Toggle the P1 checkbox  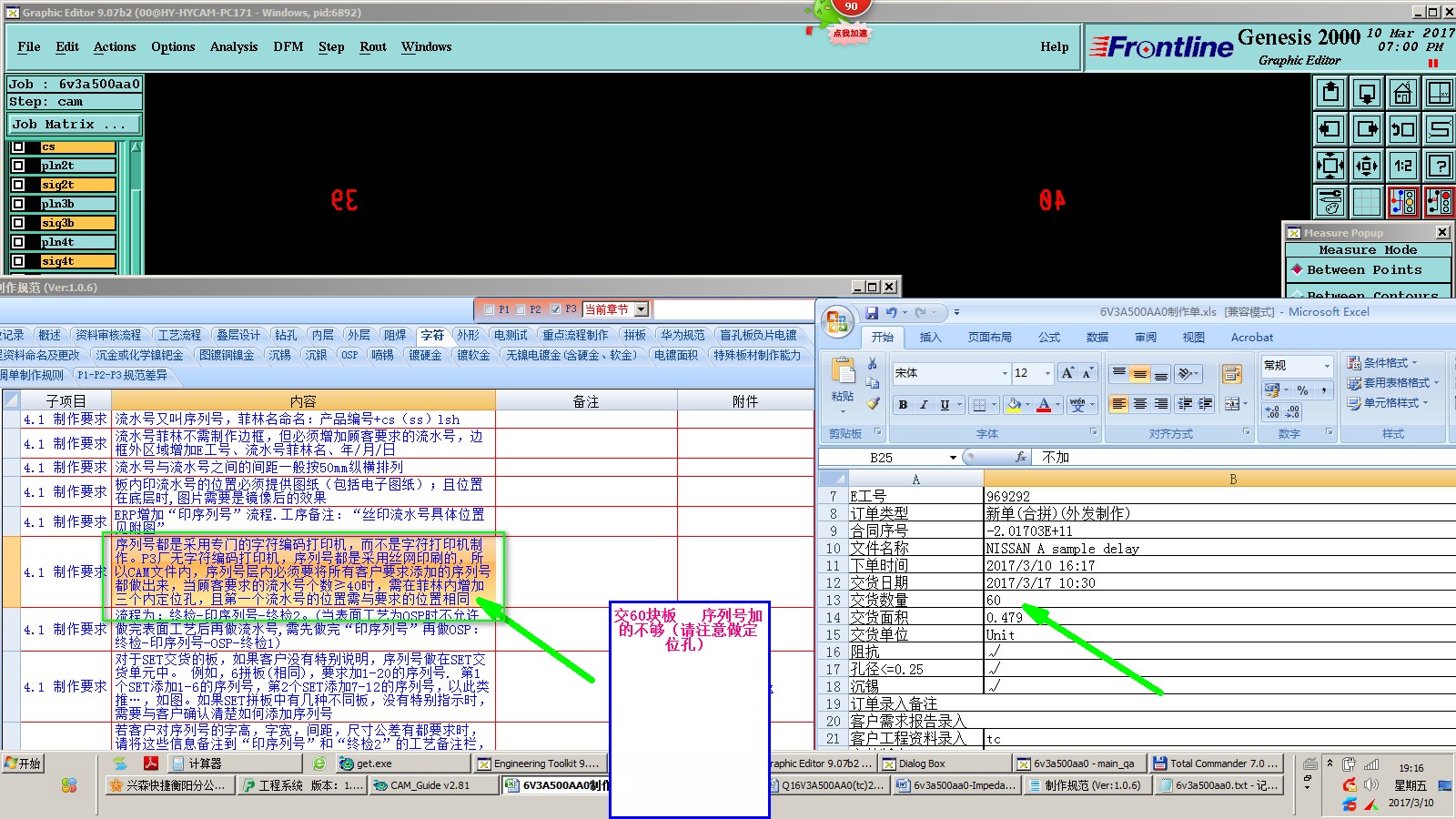click(489, 309)
